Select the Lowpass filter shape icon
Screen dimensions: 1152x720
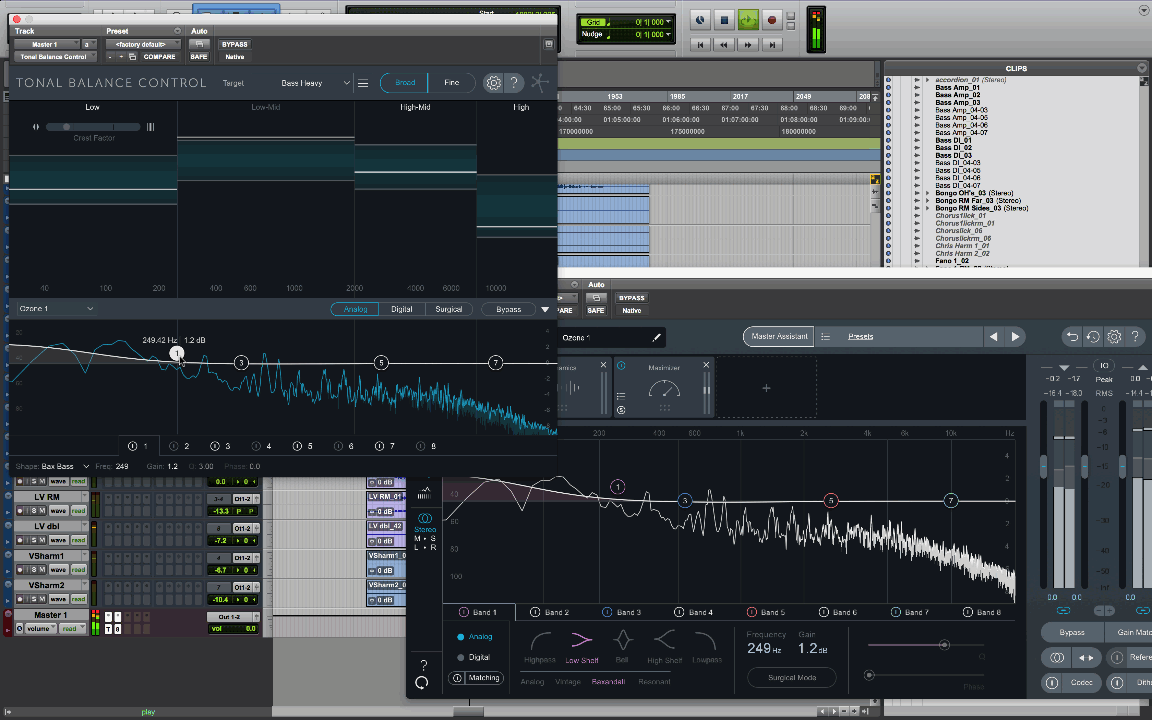point(706,641)
